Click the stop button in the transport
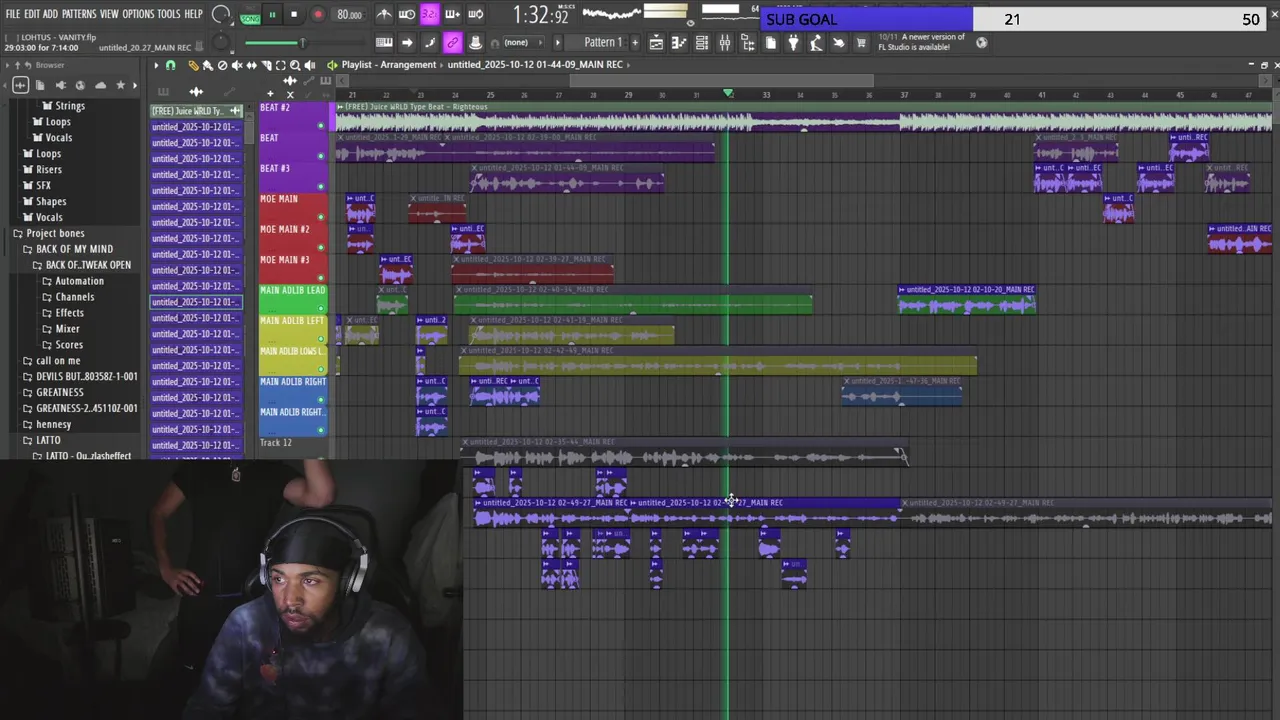 pyautogui.click(x=294, y=15)
